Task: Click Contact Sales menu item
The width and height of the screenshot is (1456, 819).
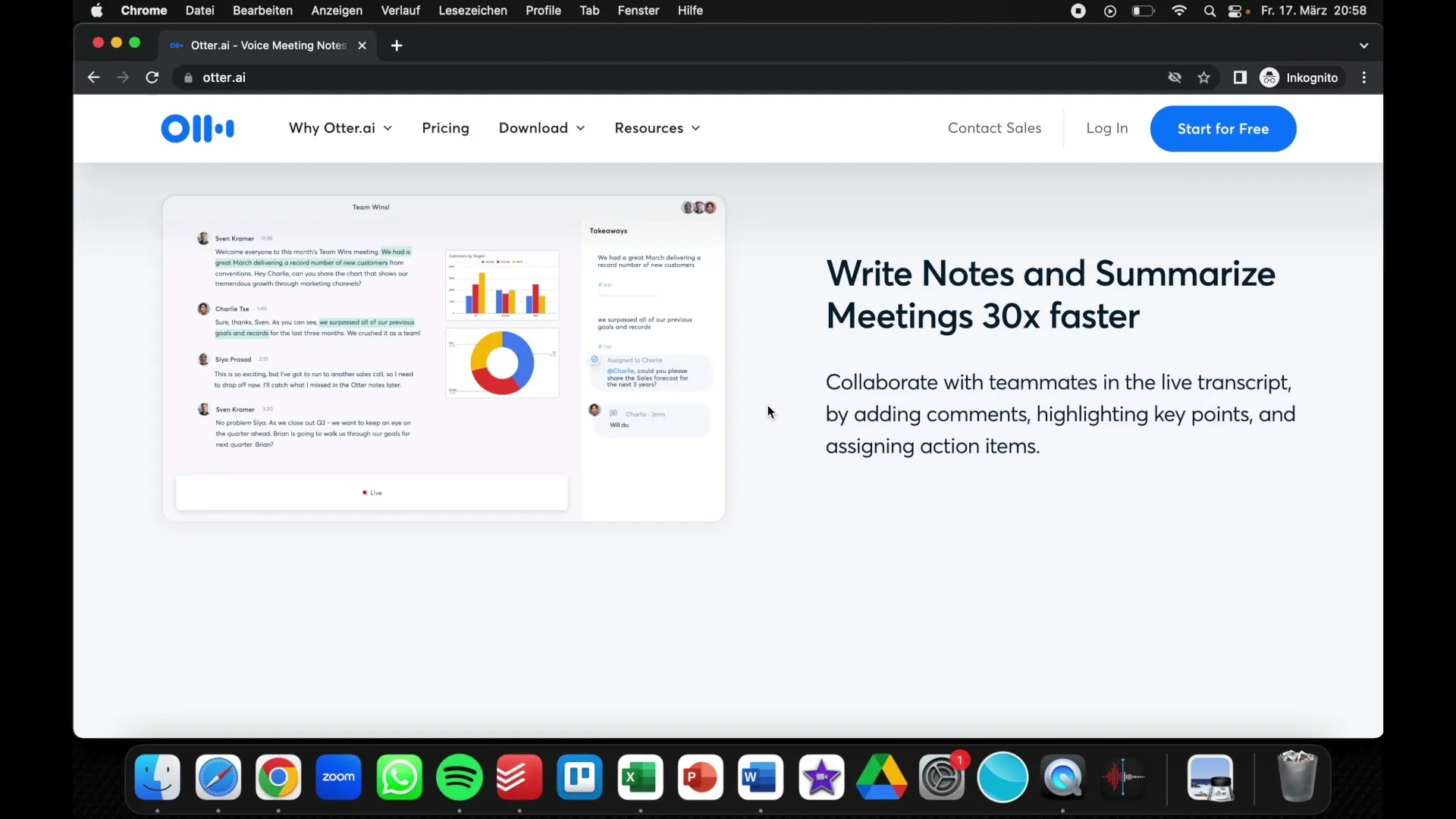Action: (995, 128)
